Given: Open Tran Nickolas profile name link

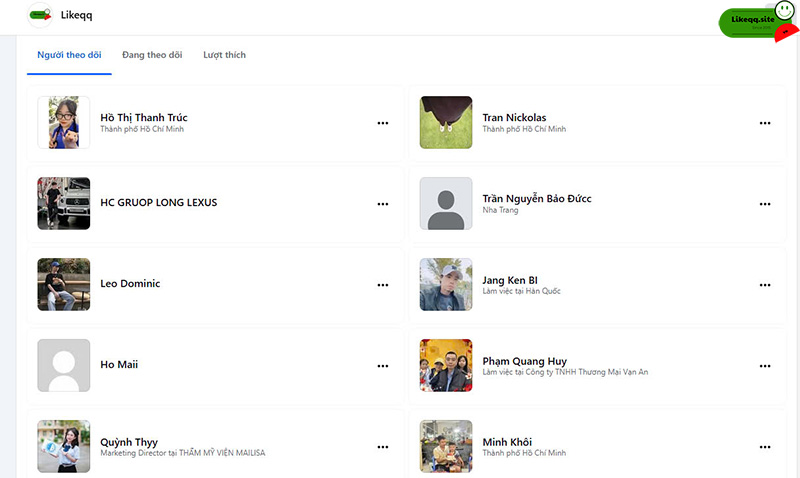Looking at the screenshot, I should pyautogui.click(x=514, y=117).
